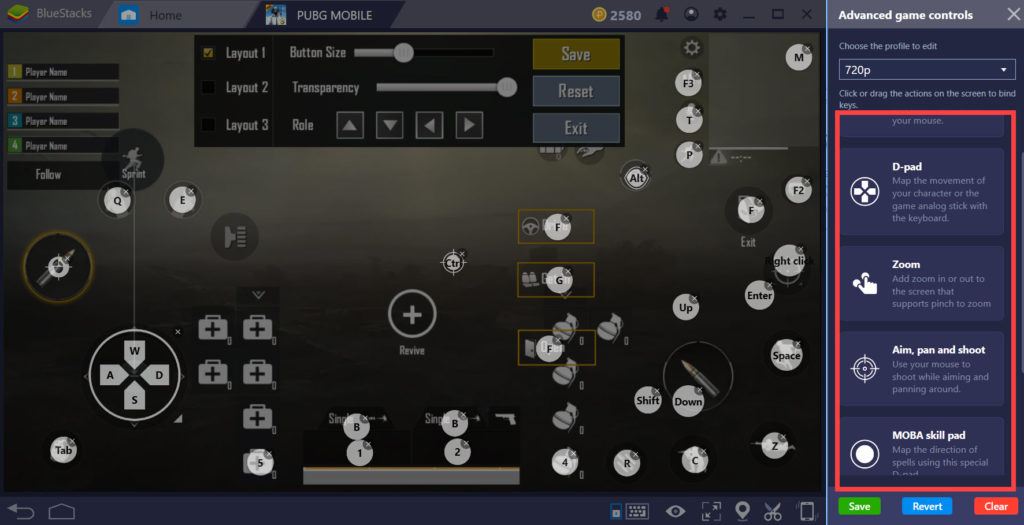The image size is (1024, 525).
Task: Click the scissors screenshot icon
Action: pyautogui.click(x=772, y=511)
